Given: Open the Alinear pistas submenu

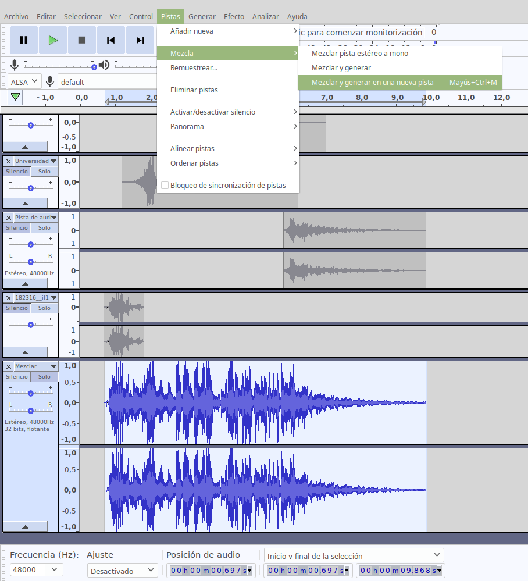Looking at the screenshot, I should 228,149.
